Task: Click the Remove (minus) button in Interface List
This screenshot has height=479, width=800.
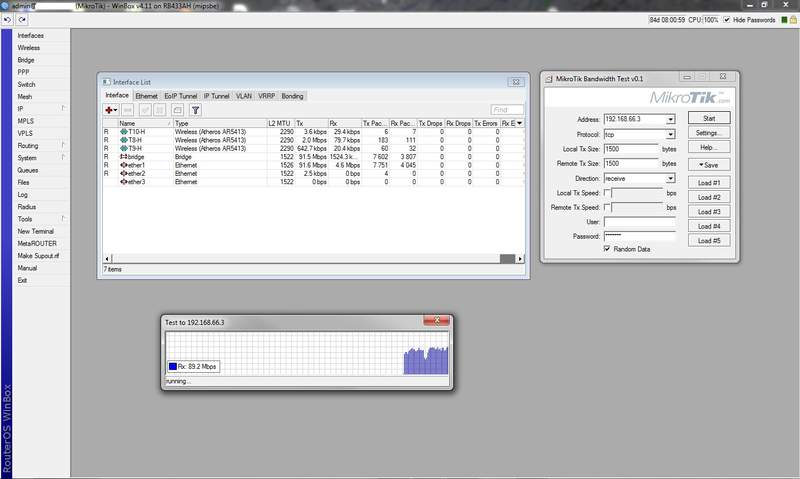Action: tap(128, 110)
